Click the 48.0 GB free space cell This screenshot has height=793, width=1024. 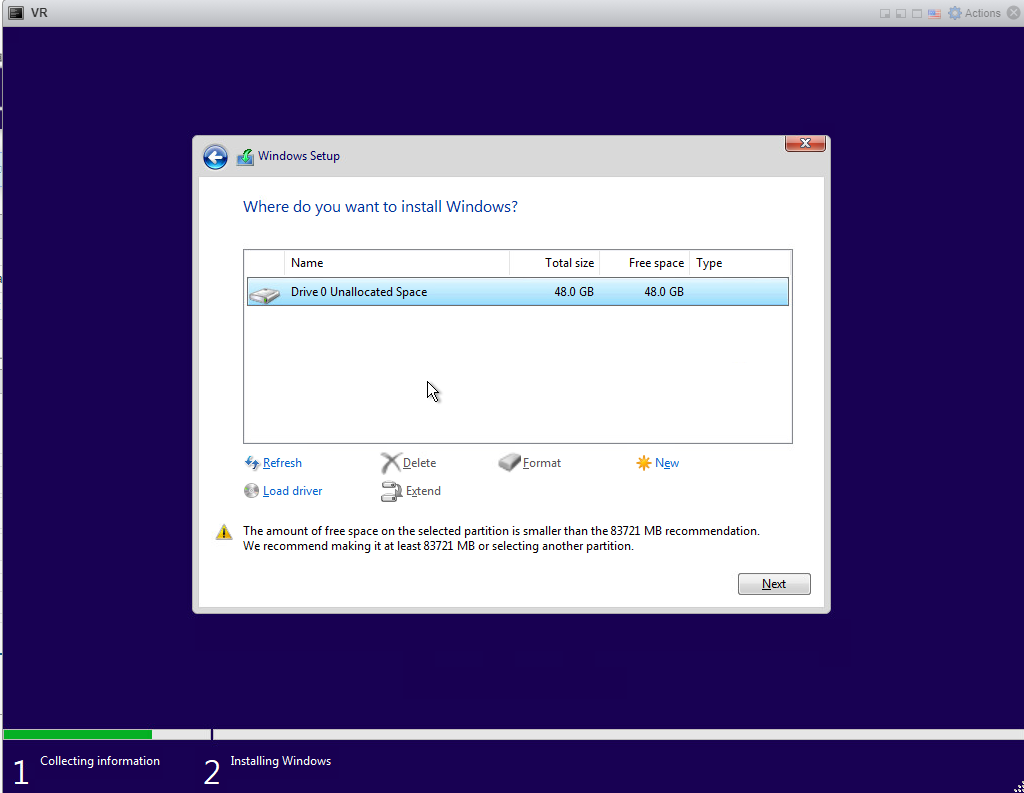click(664, 292)
